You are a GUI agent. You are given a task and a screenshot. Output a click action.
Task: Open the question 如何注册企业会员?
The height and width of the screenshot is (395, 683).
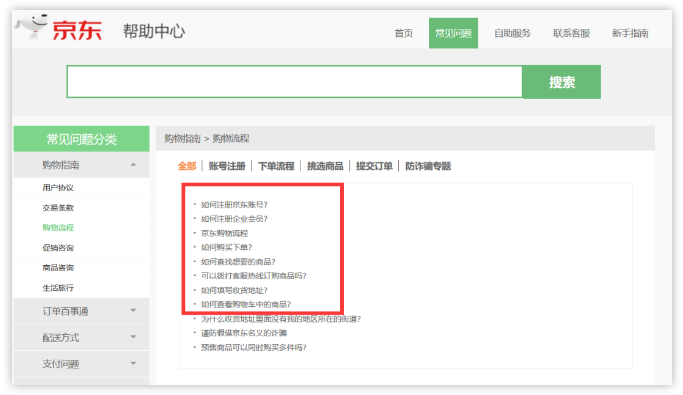click(234, 219)
